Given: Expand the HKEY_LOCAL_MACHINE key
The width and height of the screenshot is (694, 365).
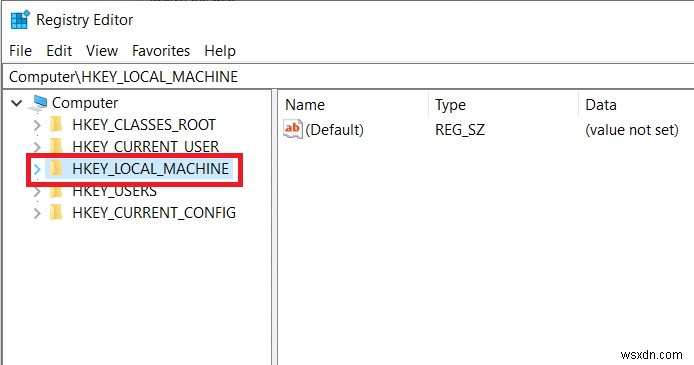Looking at the screenshot, I should pyautogui.click(x=37, y=169).
